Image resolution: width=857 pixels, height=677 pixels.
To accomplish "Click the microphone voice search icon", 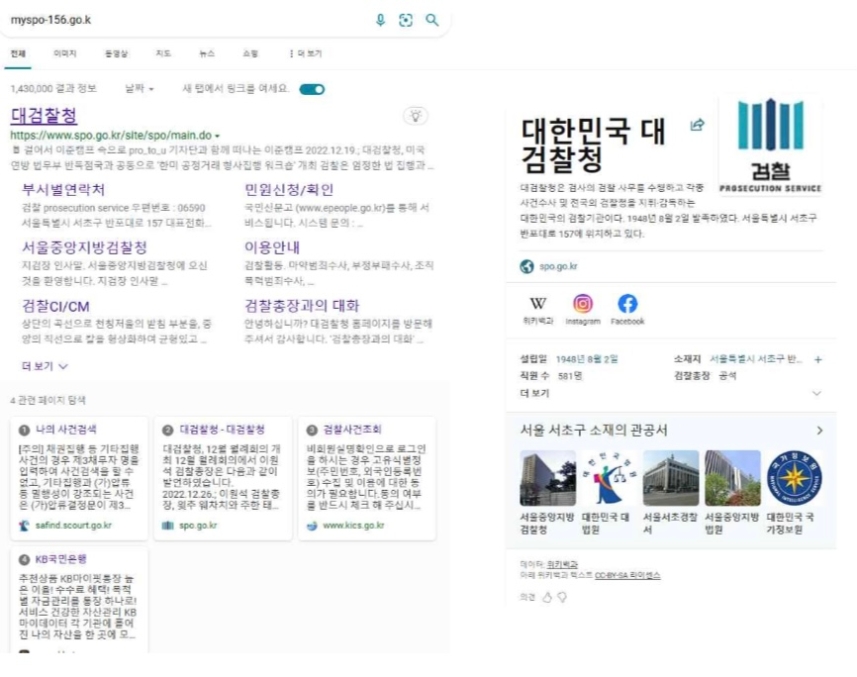I will (x=380, y=20).
